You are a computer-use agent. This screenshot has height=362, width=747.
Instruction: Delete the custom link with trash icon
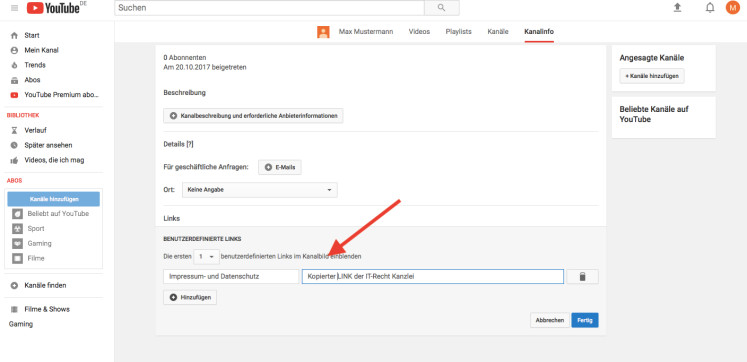(582, 276)
